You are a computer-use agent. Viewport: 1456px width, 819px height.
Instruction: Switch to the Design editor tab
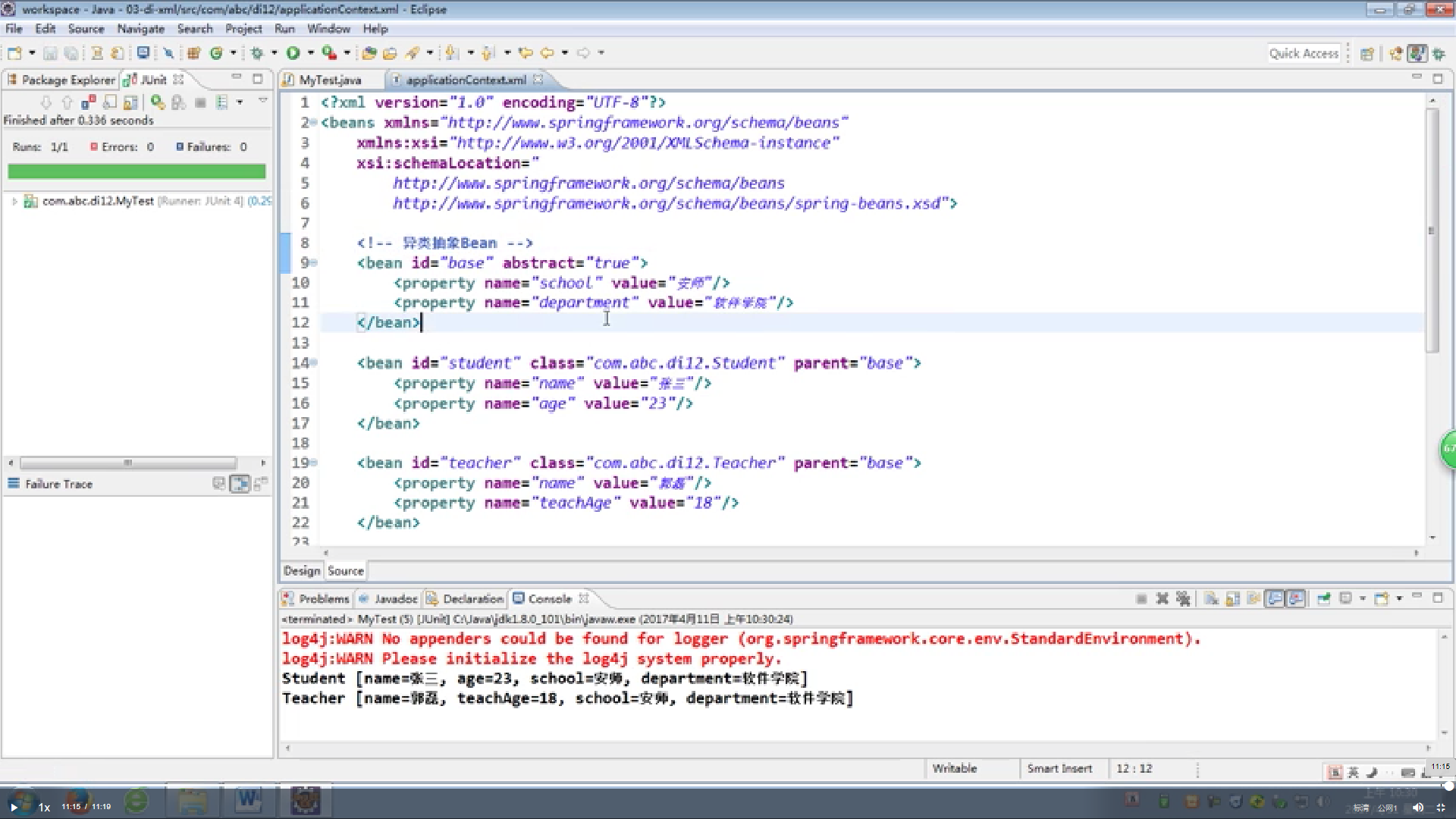302,571
